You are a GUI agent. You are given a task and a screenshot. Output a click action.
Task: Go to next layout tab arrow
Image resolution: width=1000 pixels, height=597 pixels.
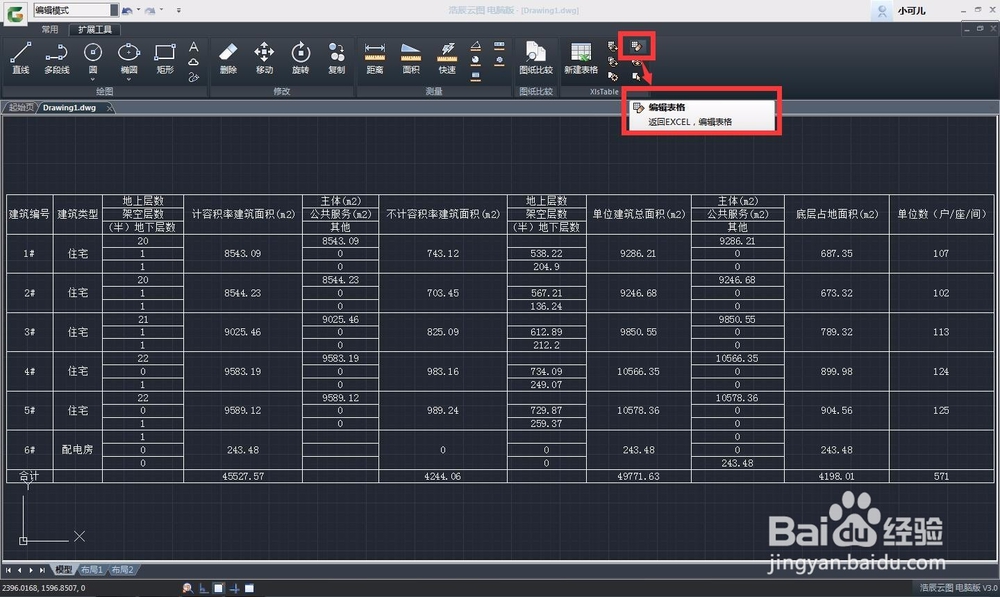pos(31,570)
